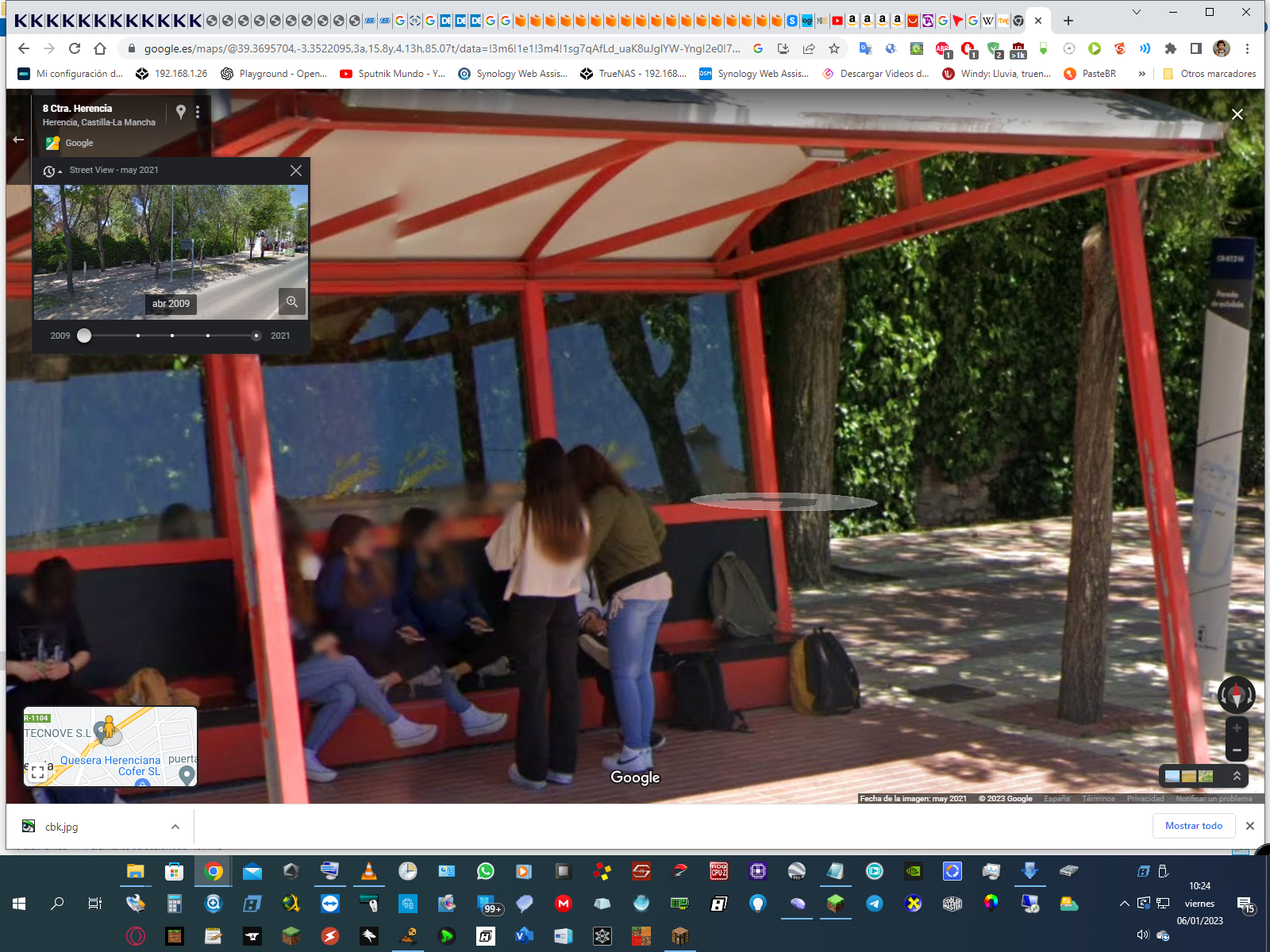Bookmark this page with the star icon

[x=834, y=48]
